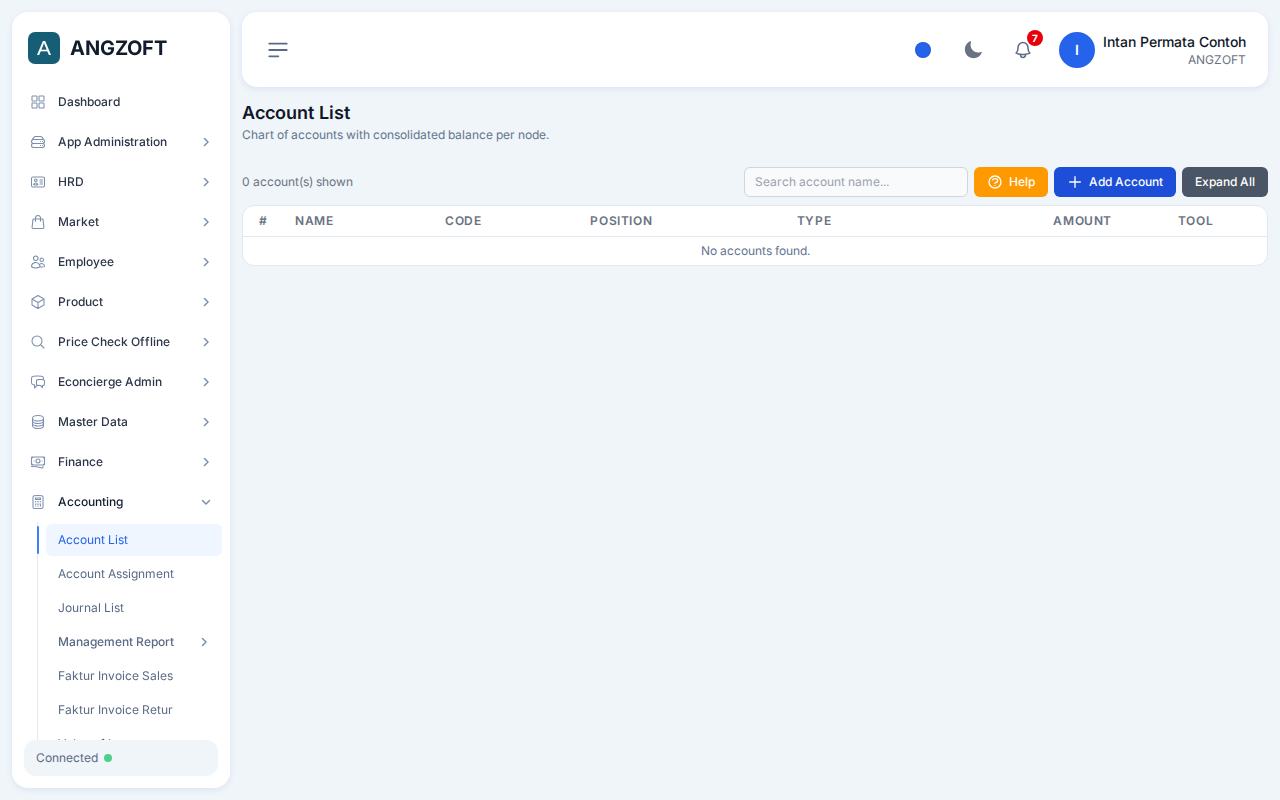Screen dimensions: 1280x800
Task: Click the App Administration icon
Action: [x=38, y=142]
